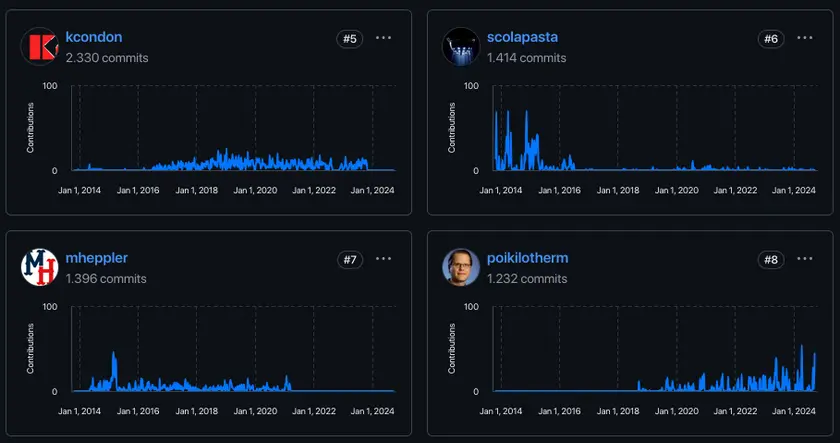Click scolapasta's dark avatar image
The image size is (840, 443).
(461, 47)
